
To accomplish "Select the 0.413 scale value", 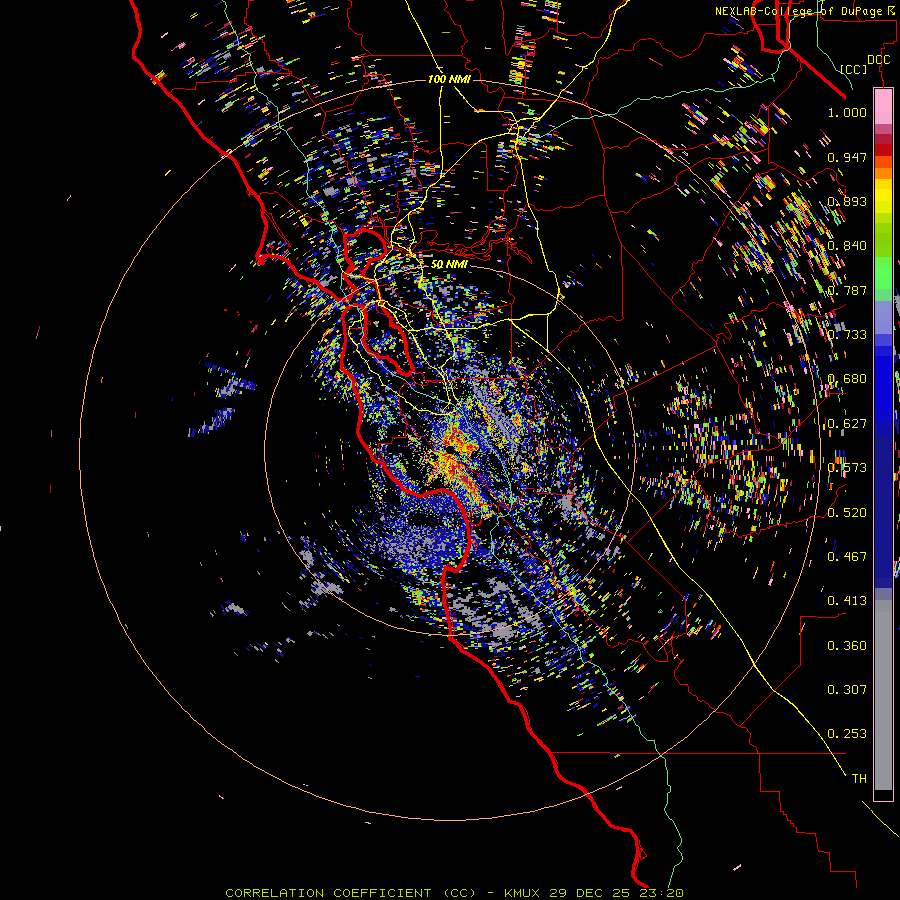I will [x=847, y=601].
